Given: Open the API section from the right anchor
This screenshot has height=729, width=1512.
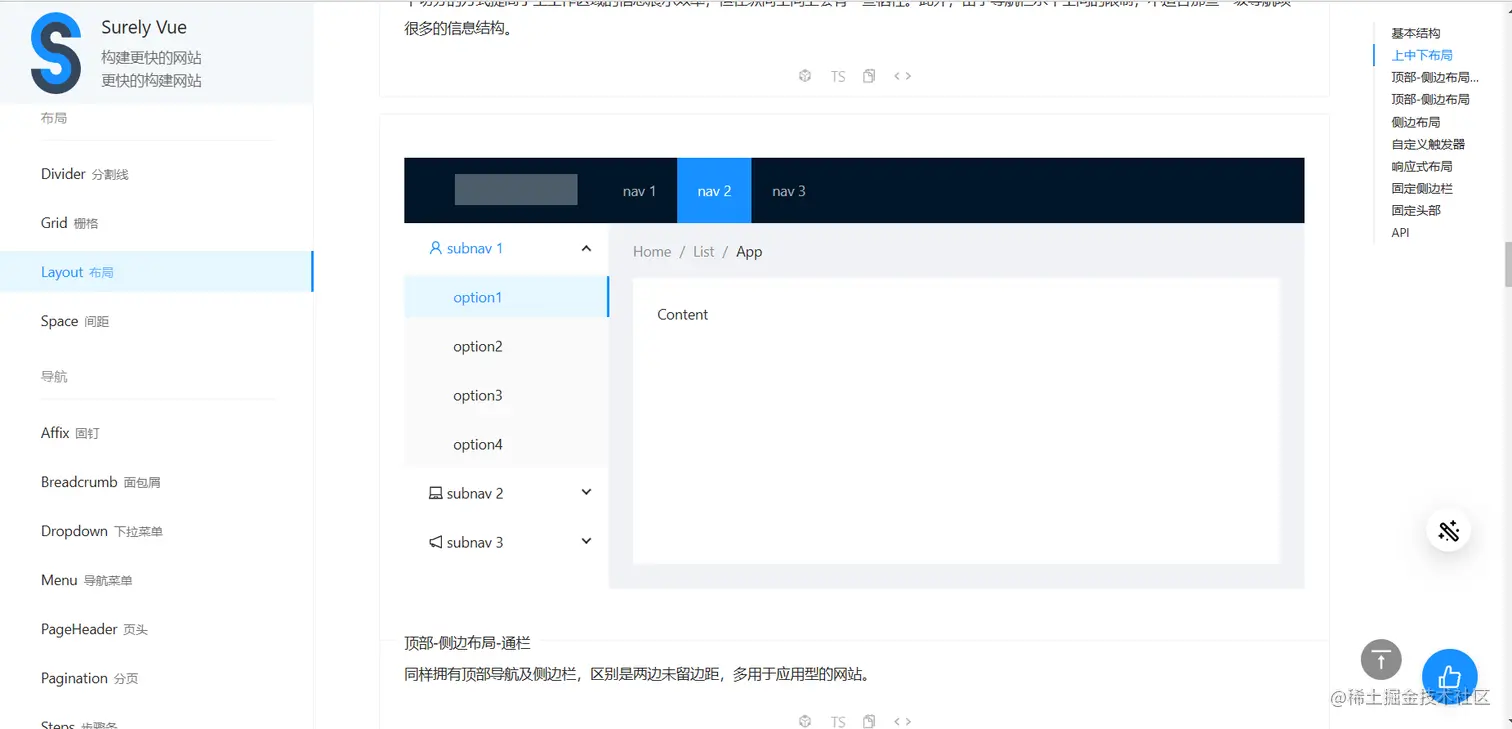Looking at the screenshot, I should (x=1400, y=232).
